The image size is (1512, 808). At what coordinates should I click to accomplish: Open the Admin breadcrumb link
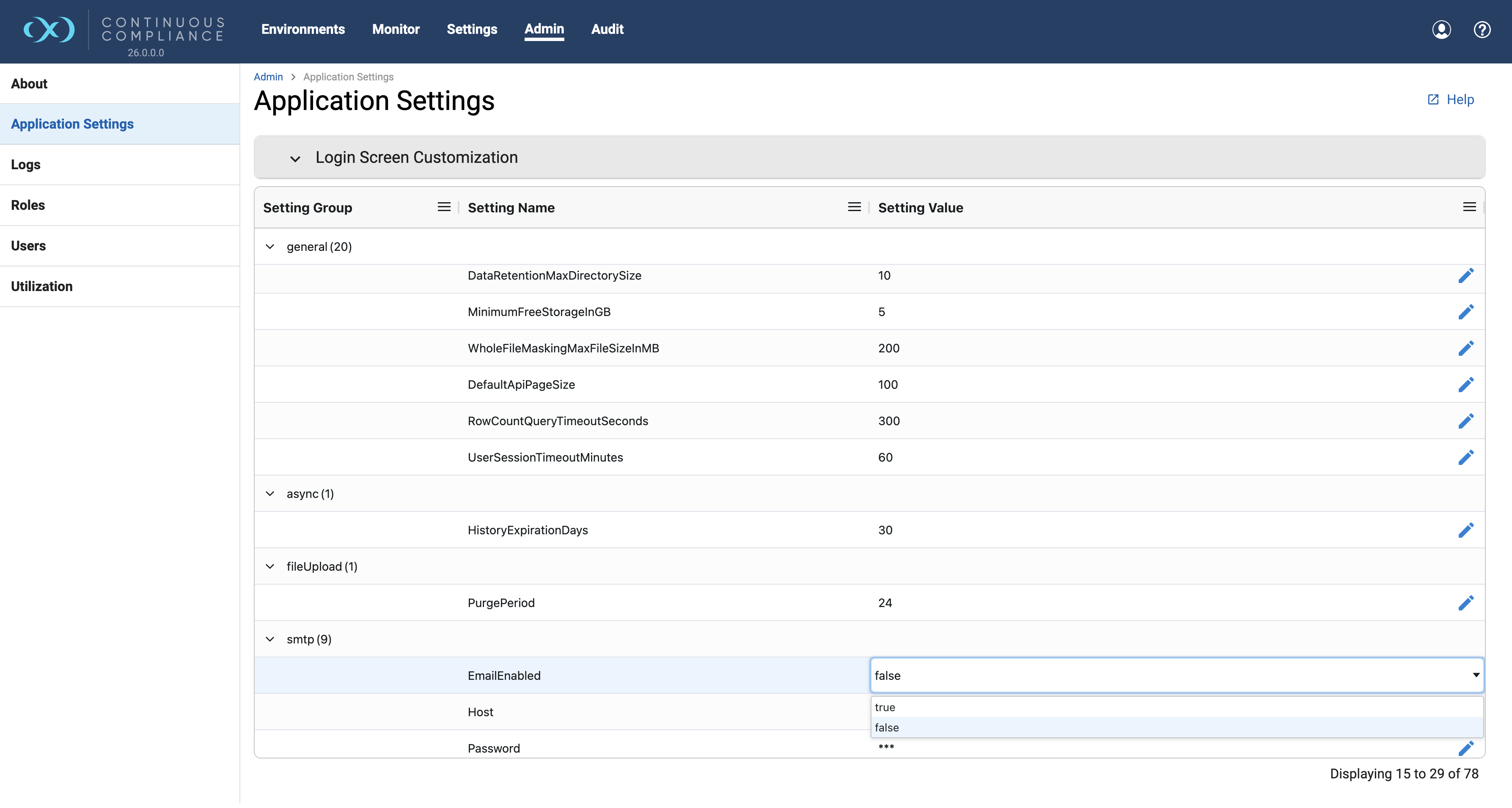pyautogui.click(x=268, y=77)
